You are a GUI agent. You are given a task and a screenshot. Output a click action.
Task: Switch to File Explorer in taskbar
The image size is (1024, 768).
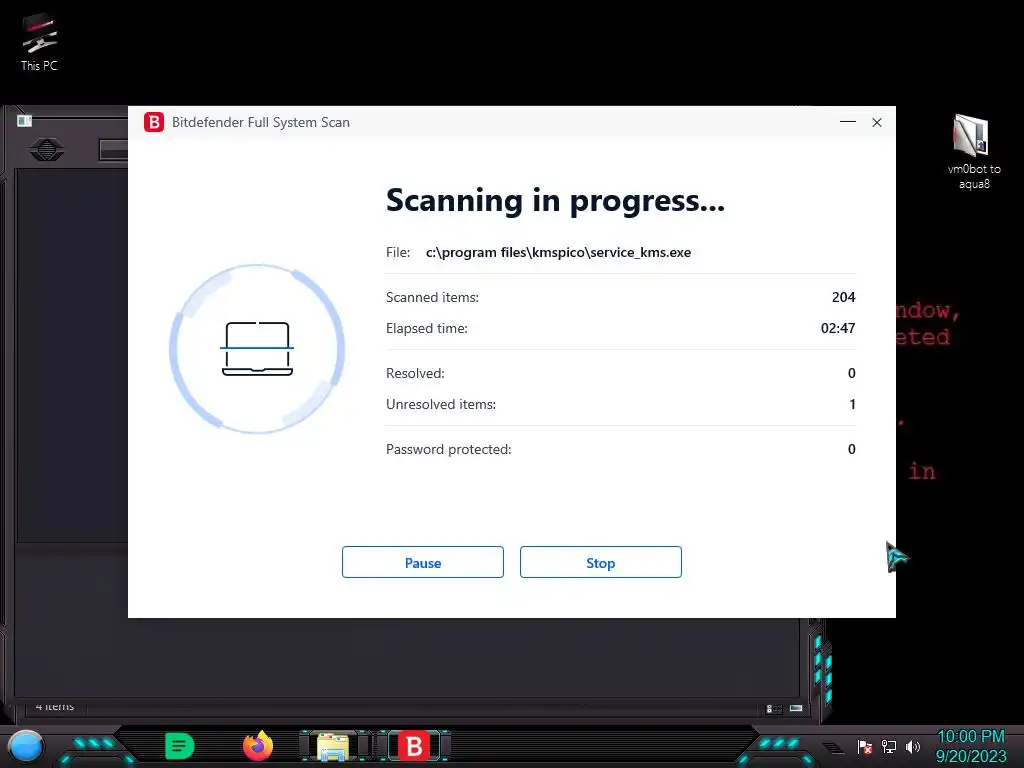[333, 746]
